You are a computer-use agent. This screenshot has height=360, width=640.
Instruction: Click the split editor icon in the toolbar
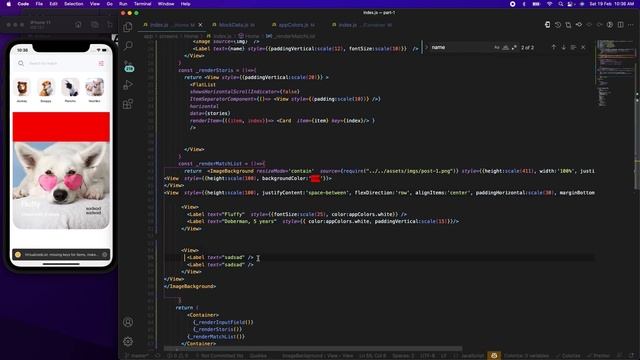[620, 25]
